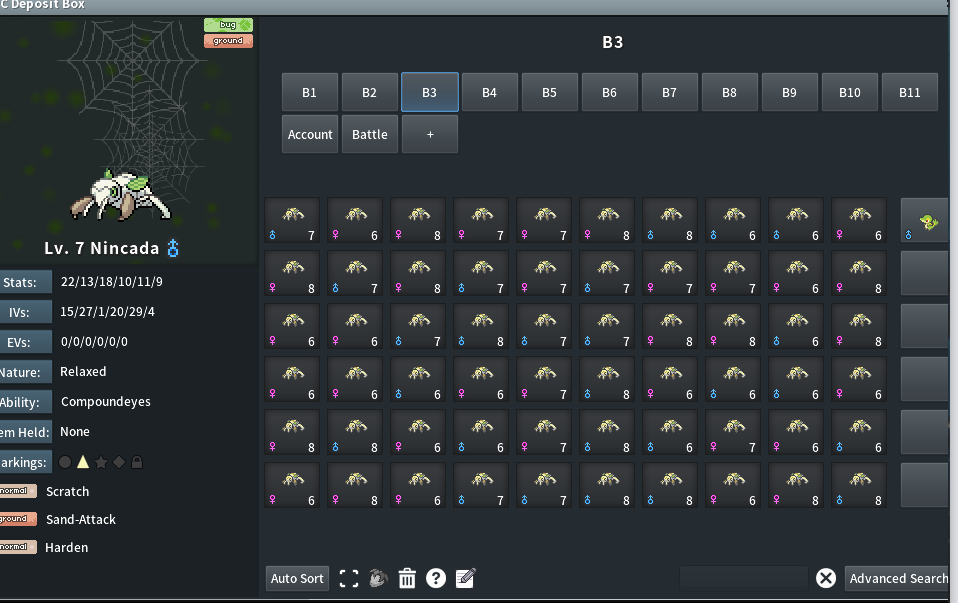The width and height of the screenshot is (958, 603).
Task: Click the IVs value 15/27/1/20/29/4
Action: pyautogui.click(x=108, y=312)
